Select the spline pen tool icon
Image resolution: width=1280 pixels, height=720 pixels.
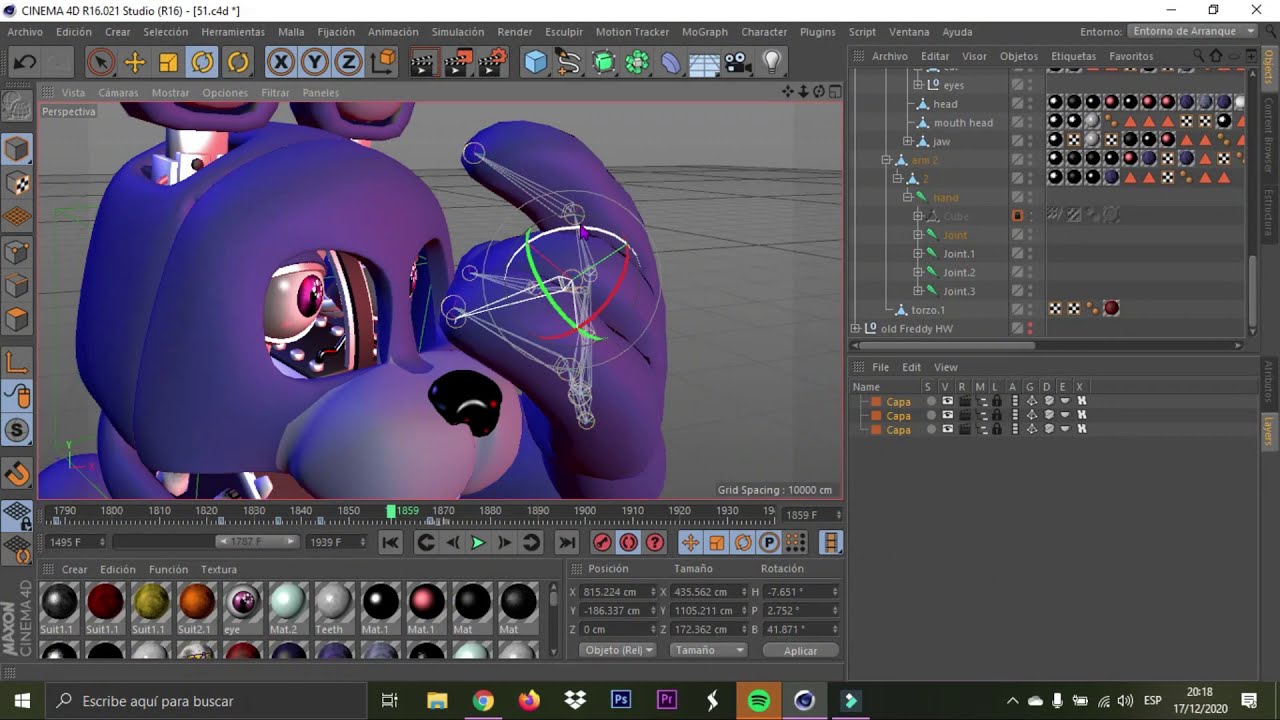(569, 62)
